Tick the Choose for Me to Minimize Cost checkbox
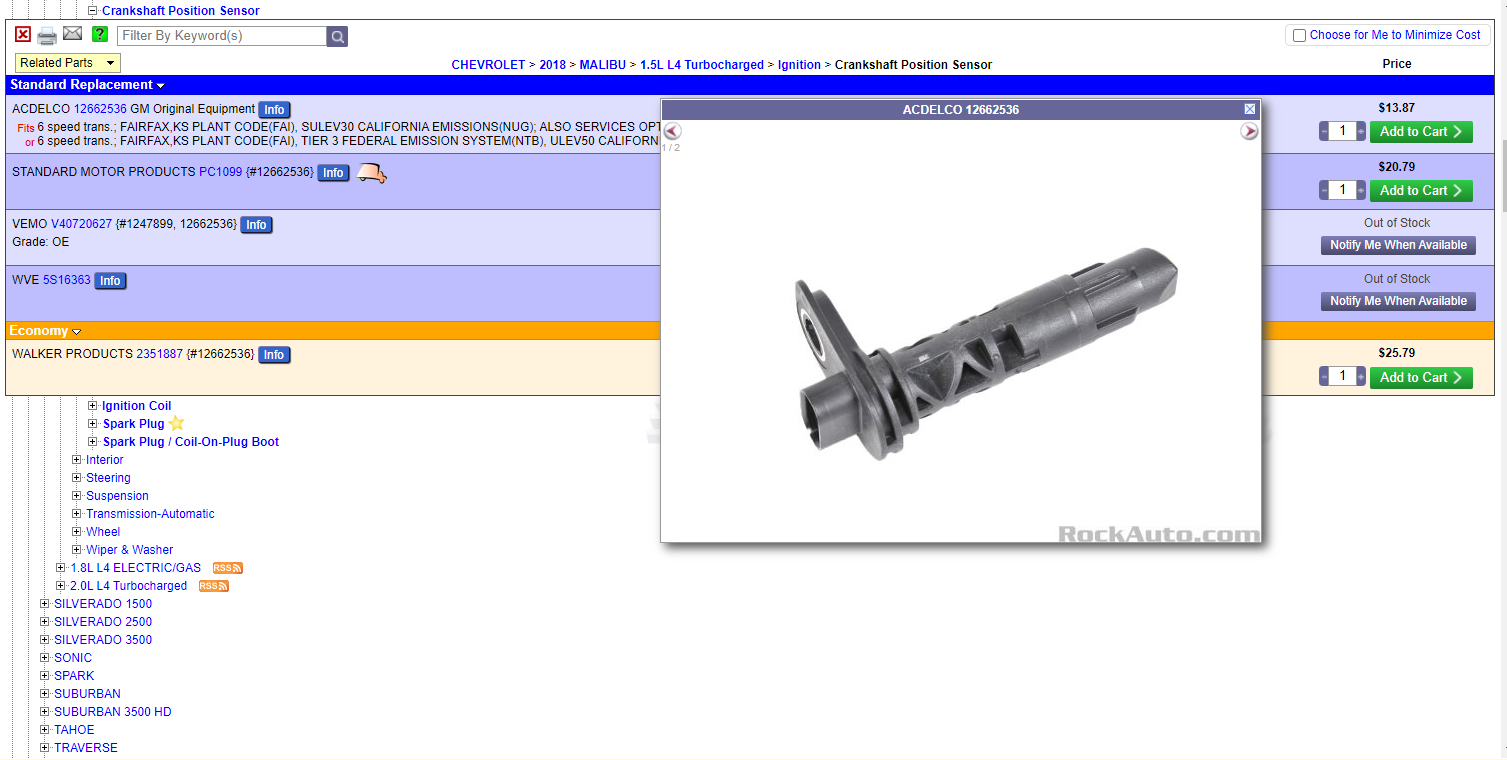The image size is (1507, 760). 1299,35
